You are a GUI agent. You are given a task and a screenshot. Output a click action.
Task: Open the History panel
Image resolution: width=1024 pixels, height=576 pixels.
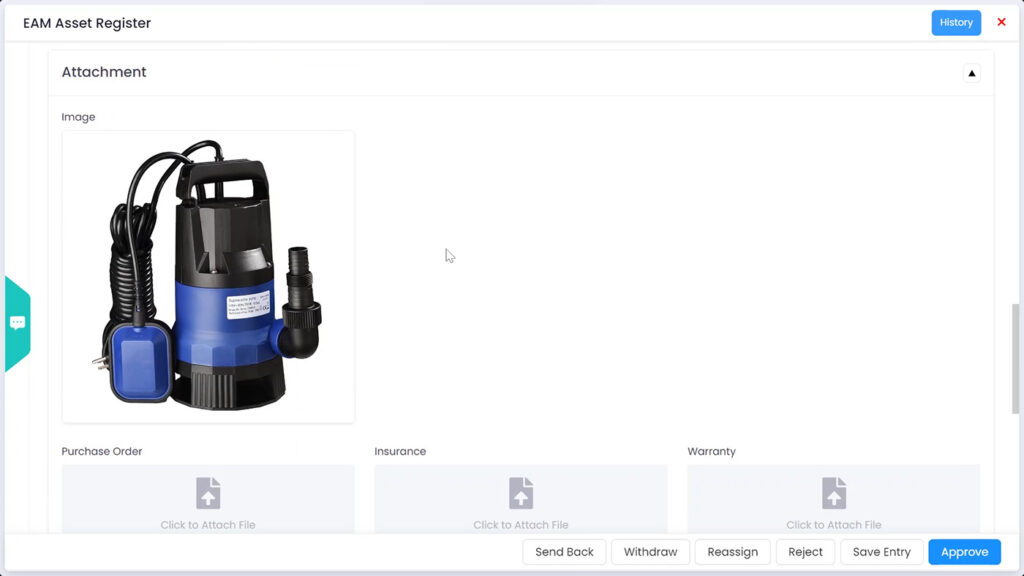(955, 23)
